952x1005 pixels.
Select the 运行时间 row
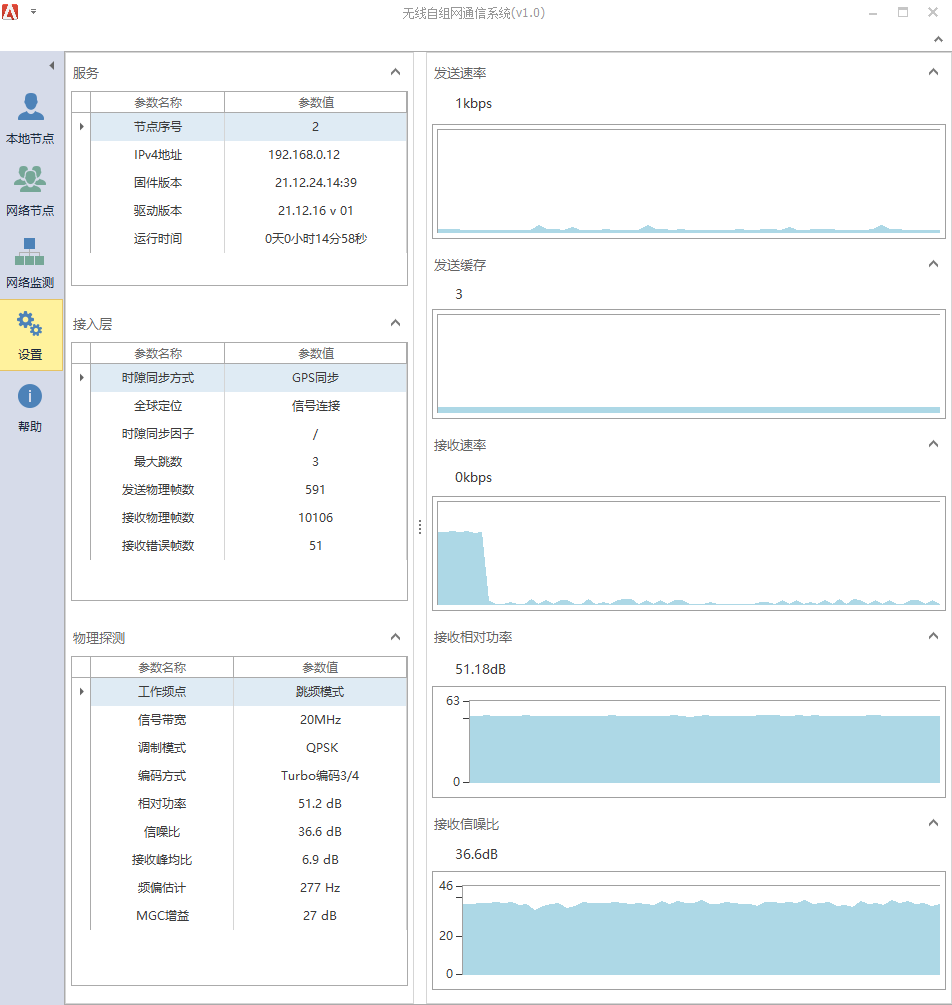(x=249, y=239)
